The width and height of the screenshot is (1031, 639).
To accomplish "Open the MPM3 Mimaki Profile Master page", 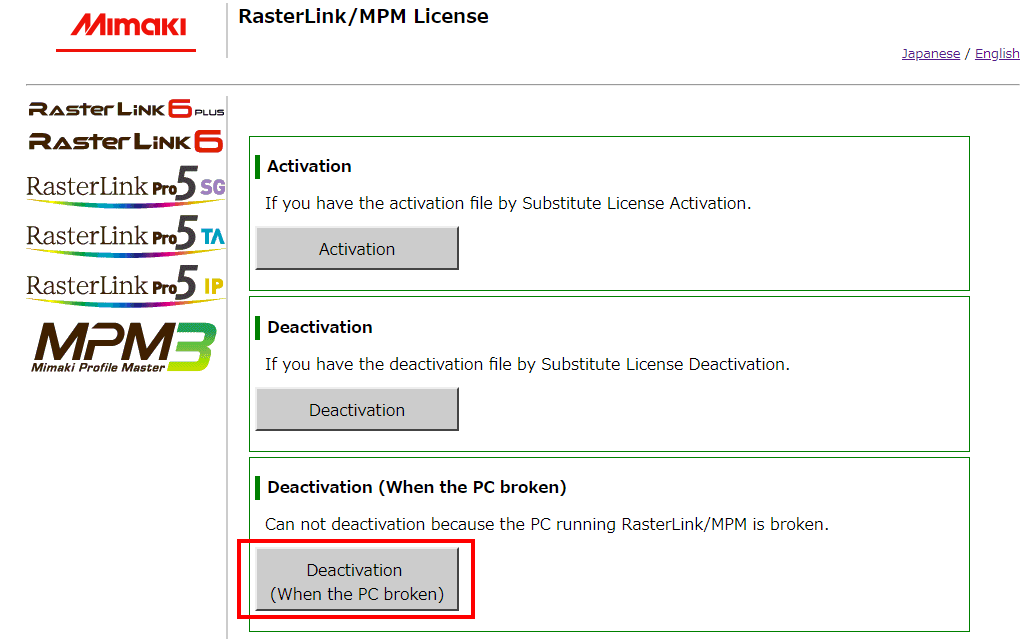I will [x=124, y=345].
